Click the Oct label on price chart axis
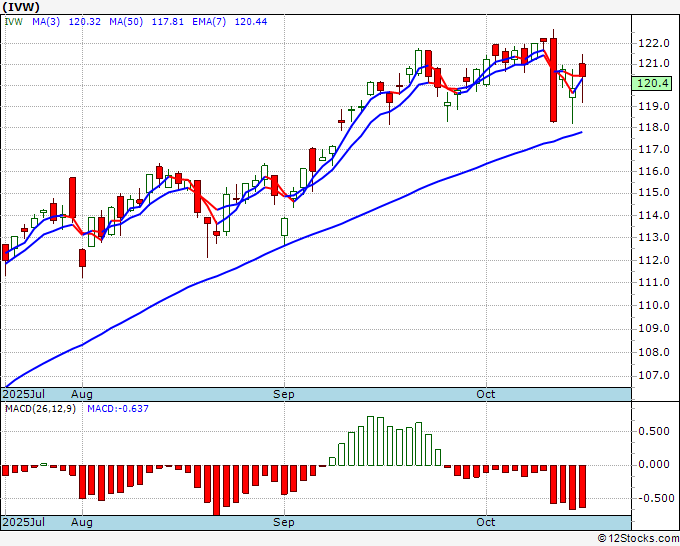The height and width of the screenshot is (546, 680). (x=486, y=394)
